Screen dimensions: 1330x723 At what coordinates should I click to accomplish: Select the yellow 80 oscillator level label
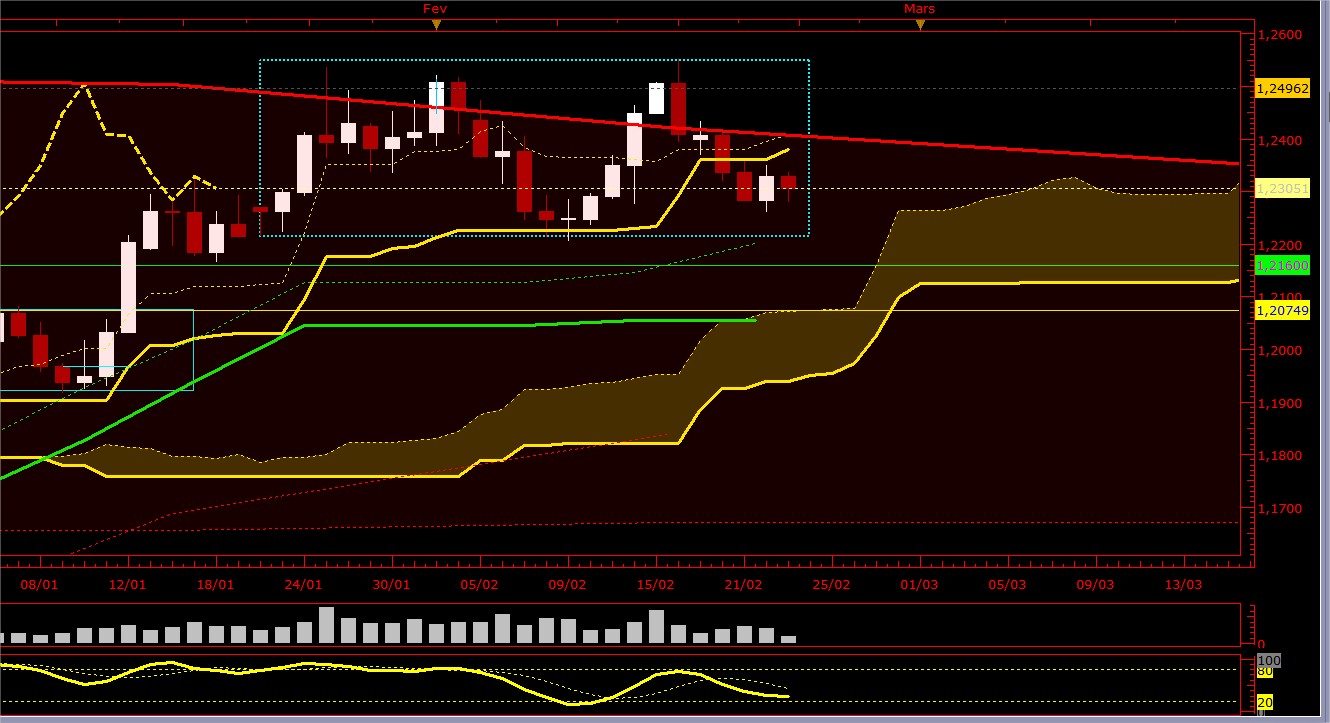(1263, 671)
